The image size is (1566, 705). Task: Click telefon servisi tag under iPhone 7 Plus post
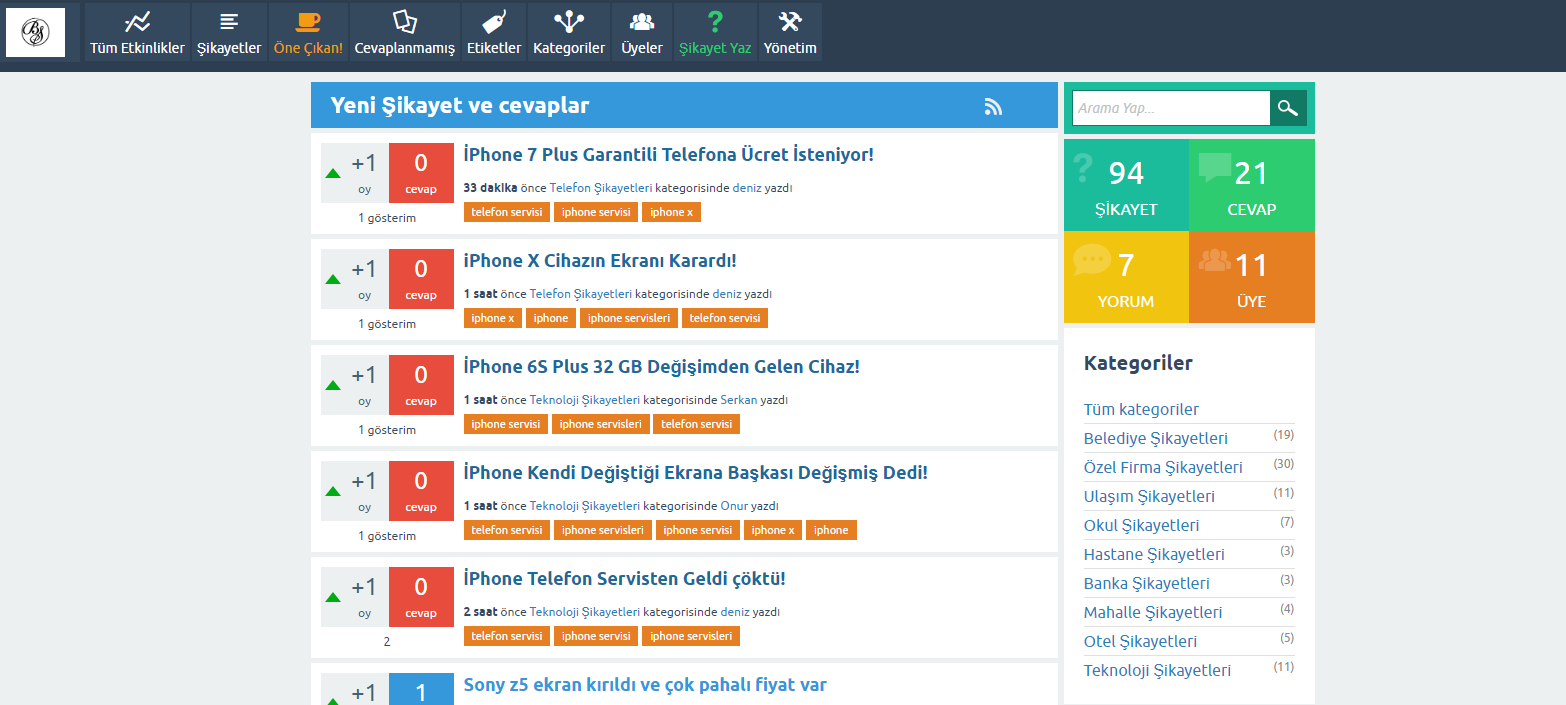(x=507, y=212)
